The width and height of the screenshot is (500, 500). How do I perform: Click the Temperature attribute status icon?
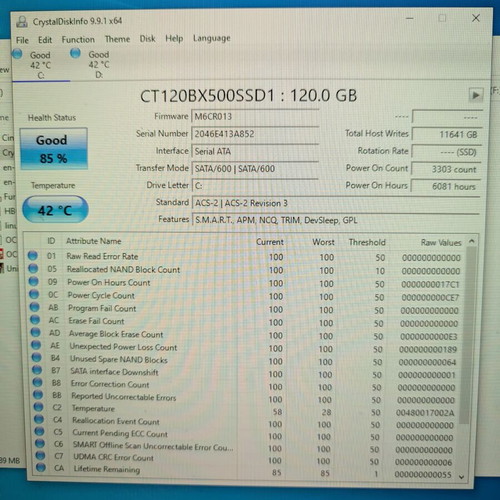click(x=39, y=407)
